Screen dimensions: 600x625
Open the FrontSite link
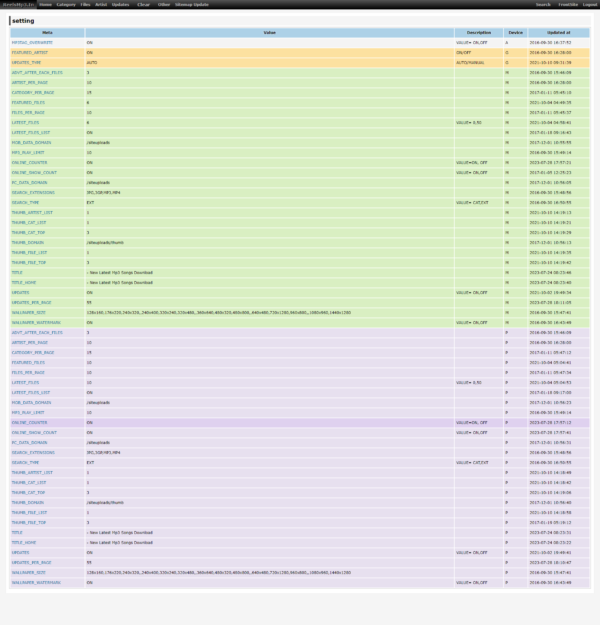pos(568,4)
